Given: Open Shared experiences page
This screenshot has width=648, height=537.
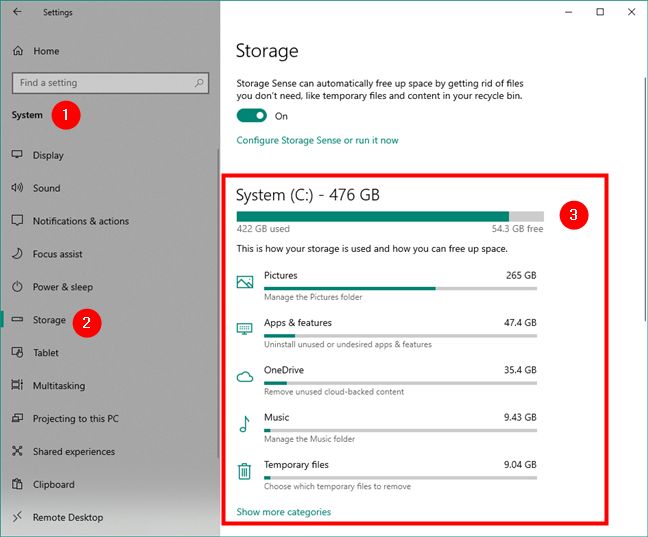Looking at the screenshot, I should [74, 451].
